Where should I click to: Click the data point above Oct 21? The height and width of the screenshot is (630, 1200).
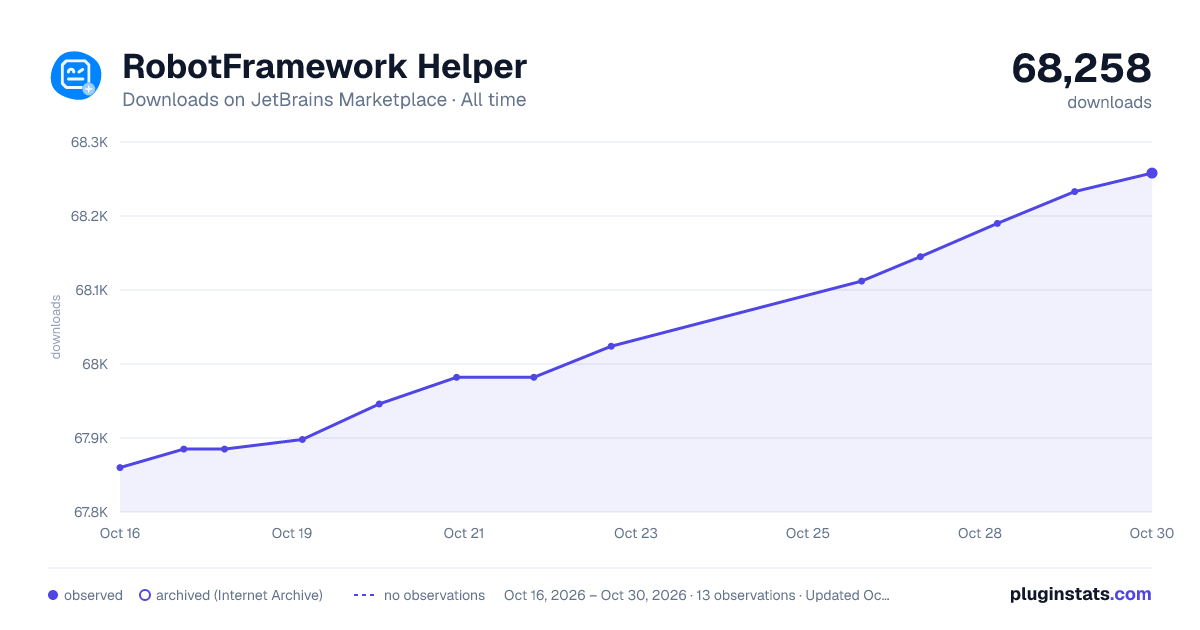click(x=456, y=377)
